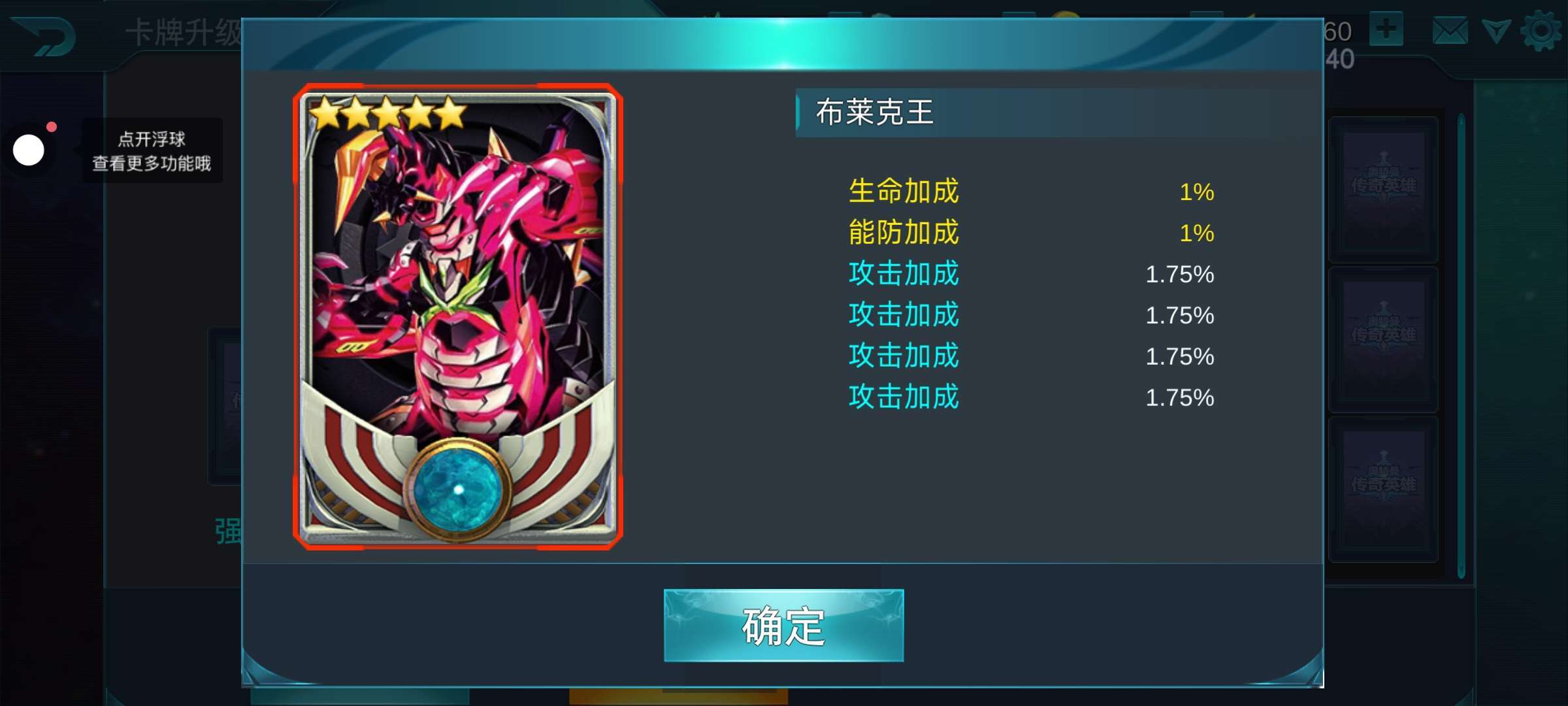This screenshot has width=1568, height=706.
Task: Select the third 传奇英雄 card slot
Action: click(x=1384, y=488)
